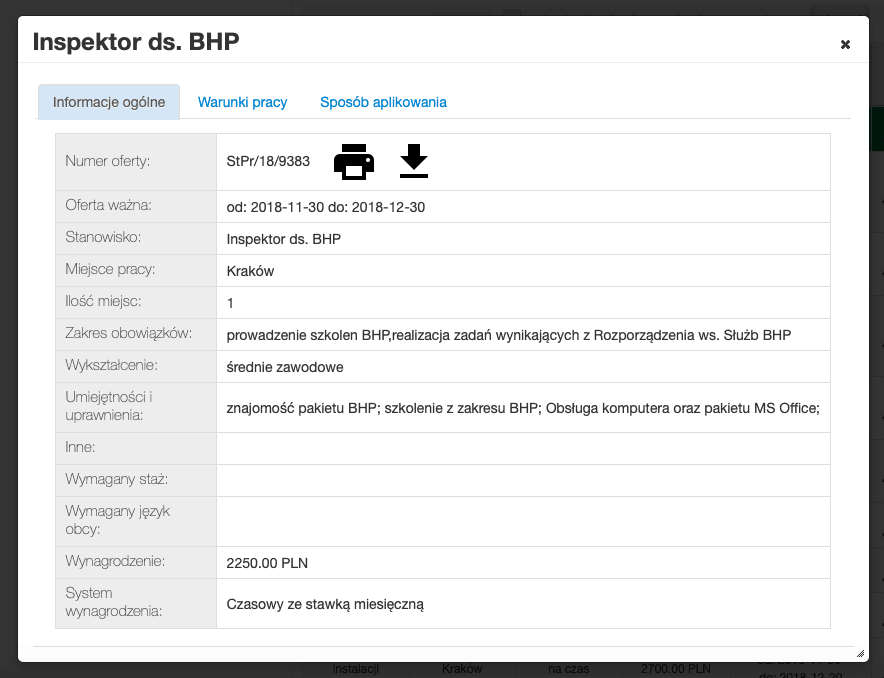
Task: Select the Informacje ogólne tab
Action: (x=109, y=102)
